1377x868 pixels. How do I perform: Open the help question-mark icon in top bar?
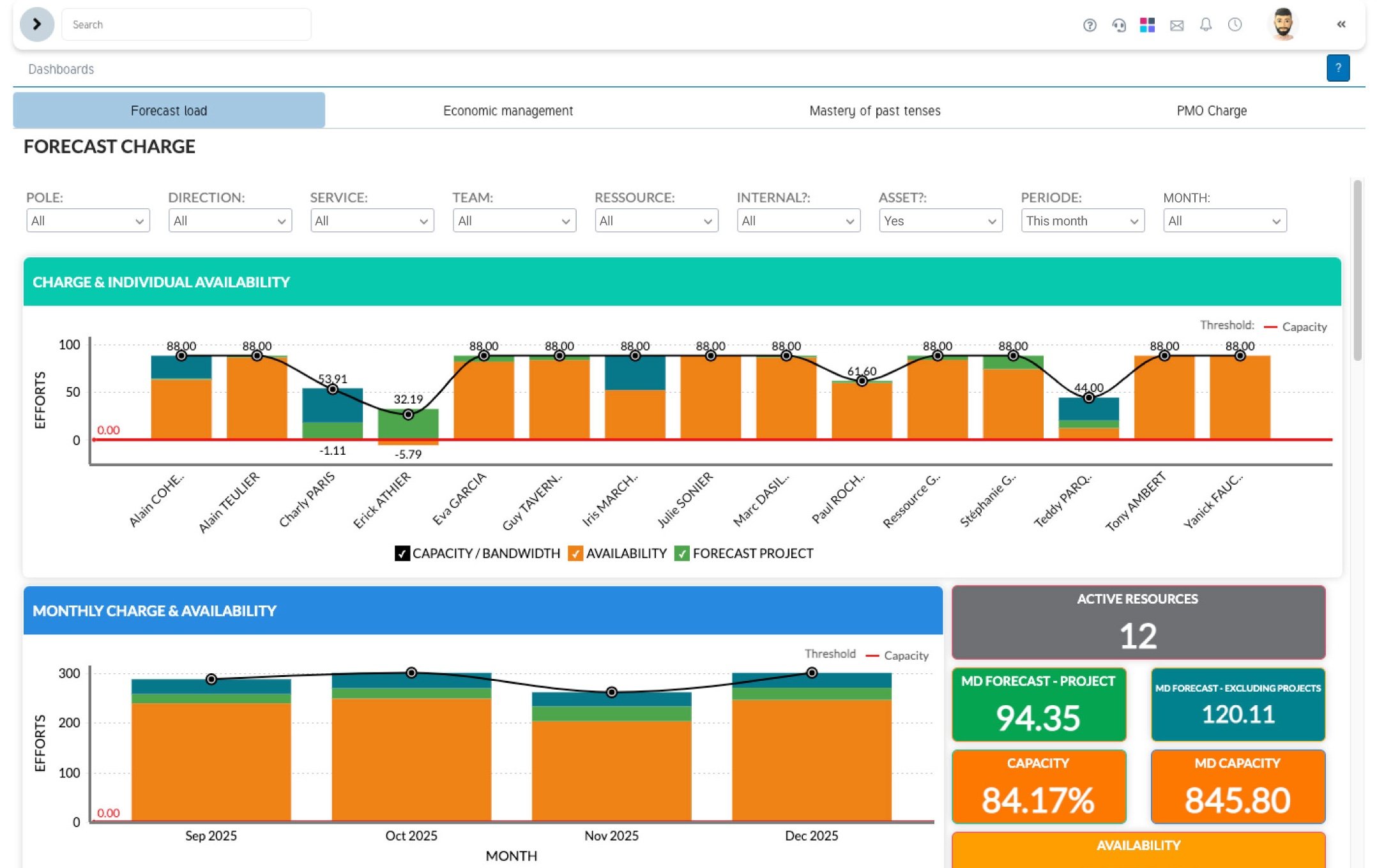coord(1090,25)
